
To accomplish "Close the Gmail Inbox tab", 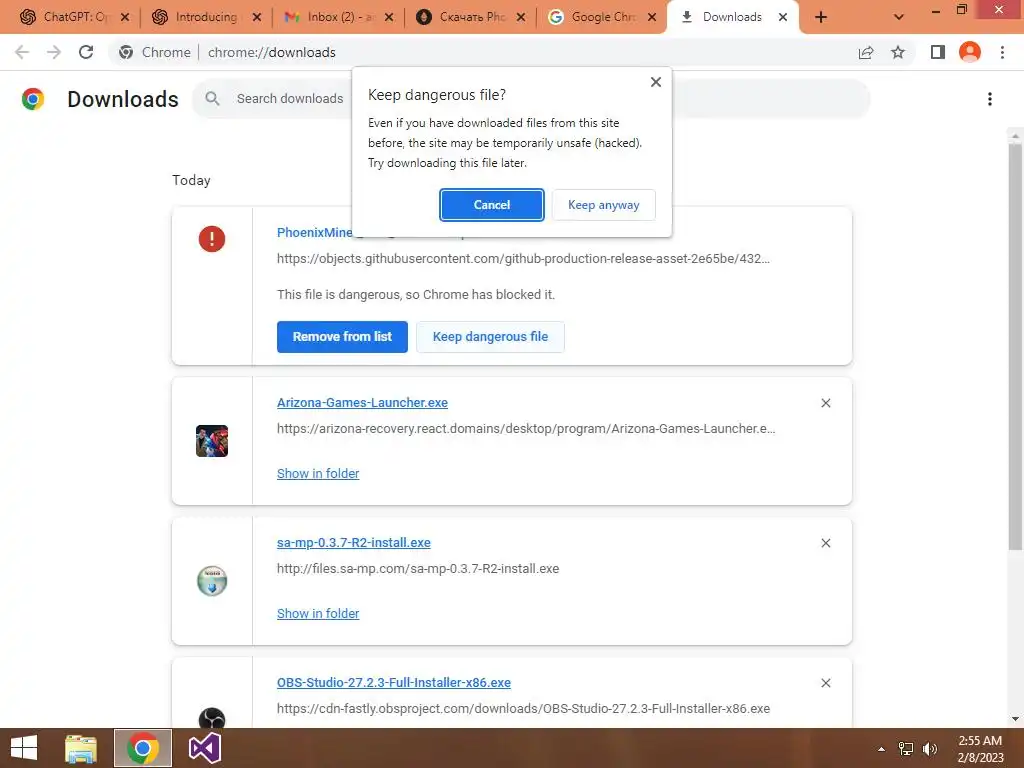I will click(389, 17).
